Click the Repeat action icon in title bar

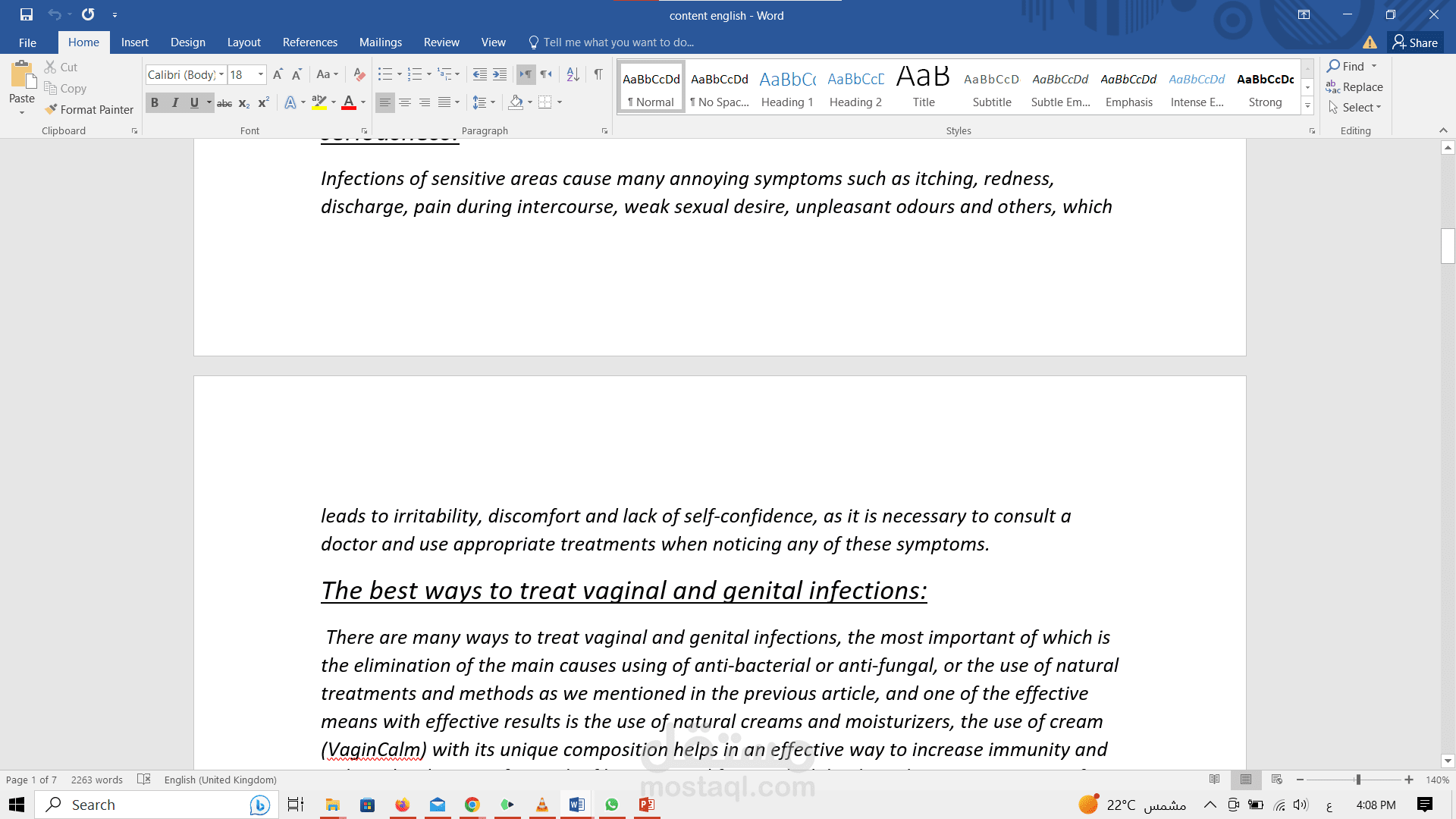tap(88, 14)
